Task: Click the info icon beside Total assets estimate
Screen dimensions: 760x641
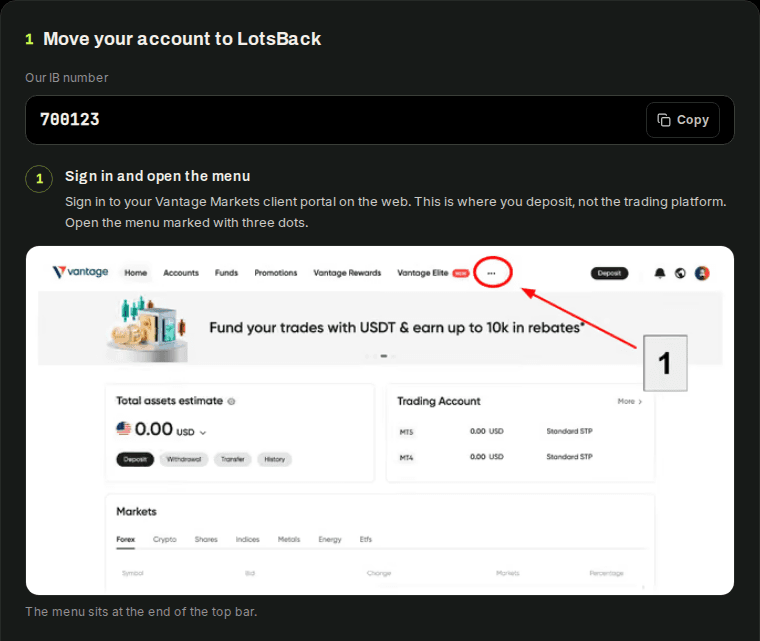Action: point(231,401)
